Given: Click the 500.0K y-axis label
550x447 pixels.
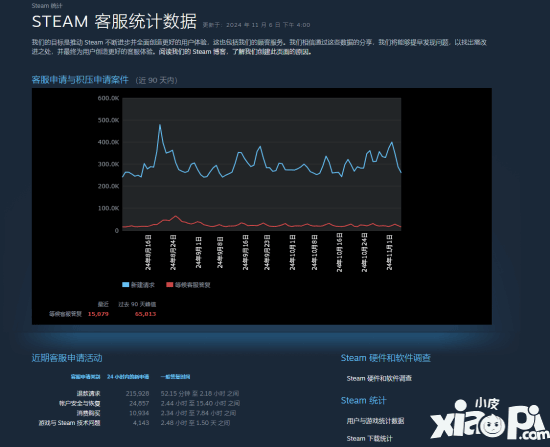Looking at the screenshot, I should pyautogui.click(x=108, y=120).
